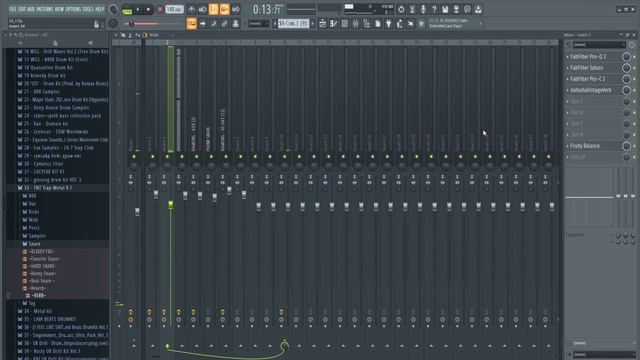This screenshot has height=360, width=640.
Task: Click the speech bubble icon in the top toolbar
Action: [467, 9]
